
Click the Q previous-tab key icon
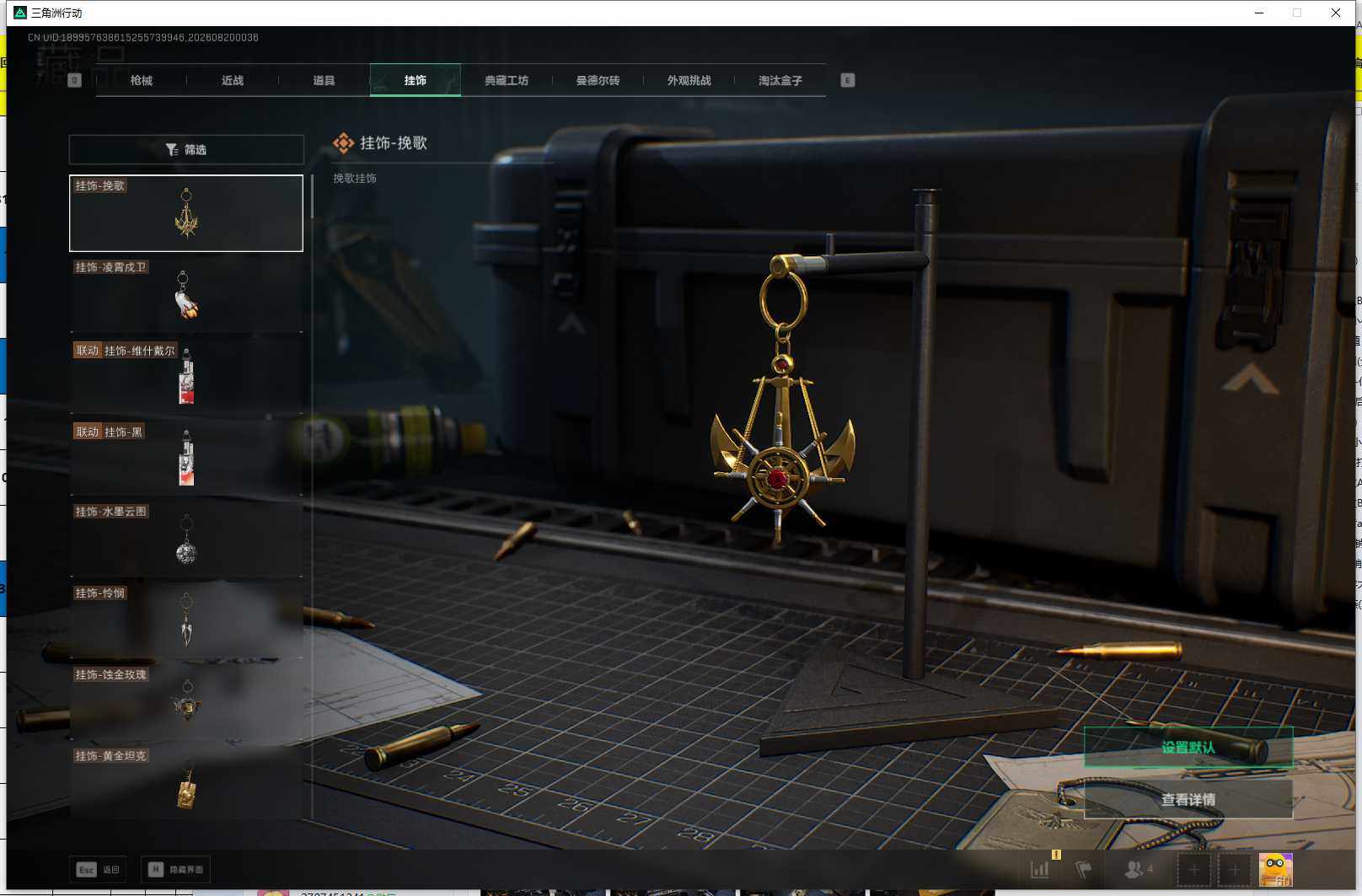coord(75,80)
